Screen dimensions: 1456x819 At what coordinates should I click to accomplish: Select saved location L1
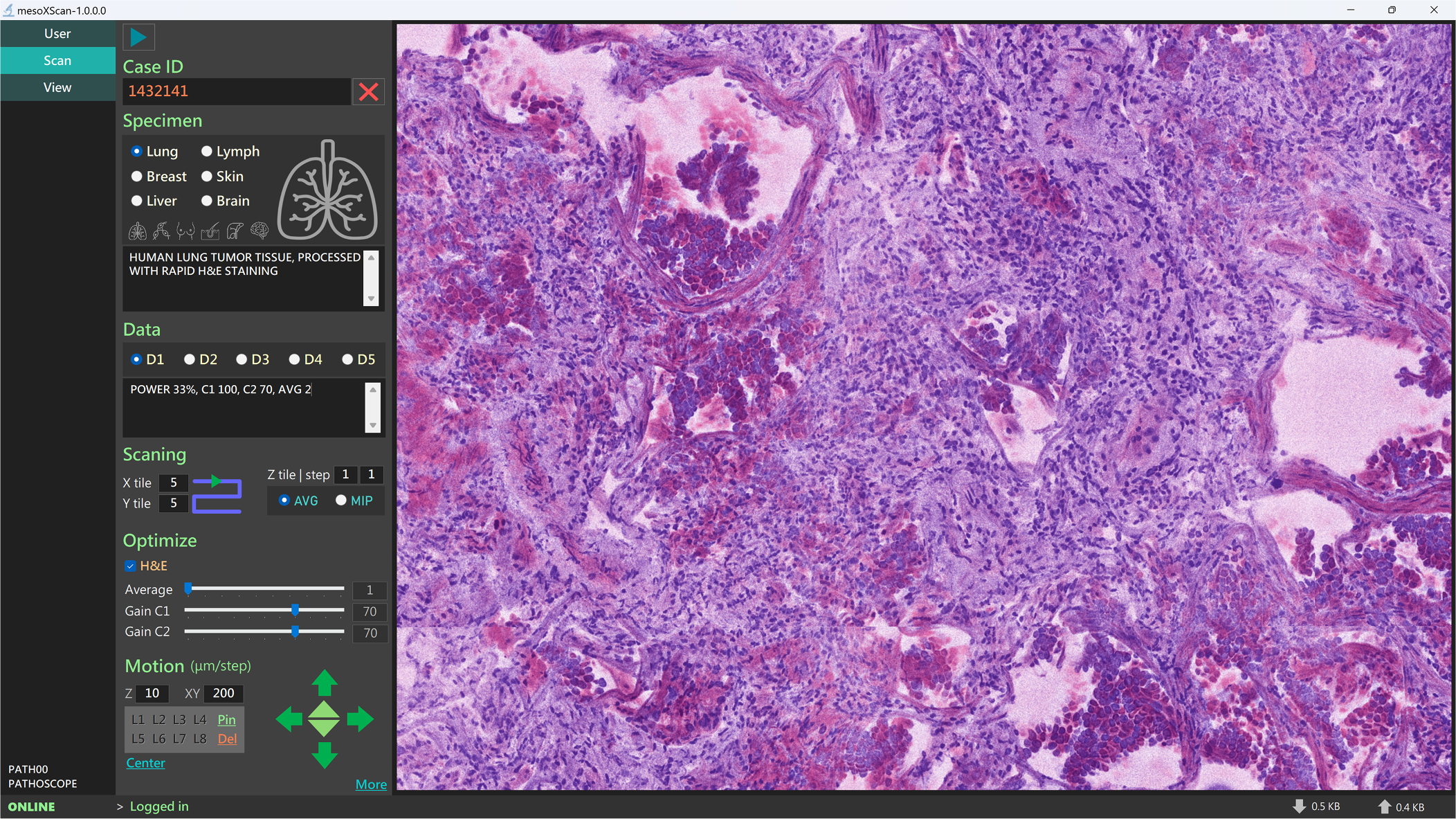click(138, 720)
